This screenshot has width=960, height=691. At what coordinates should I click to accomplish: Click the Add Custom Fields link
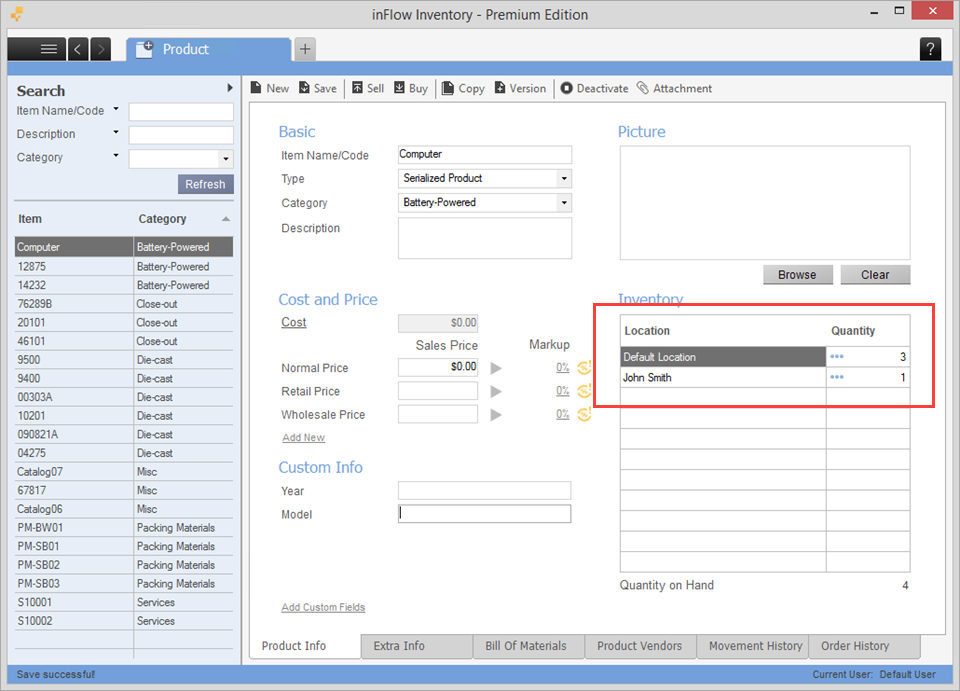pos(323,607)
